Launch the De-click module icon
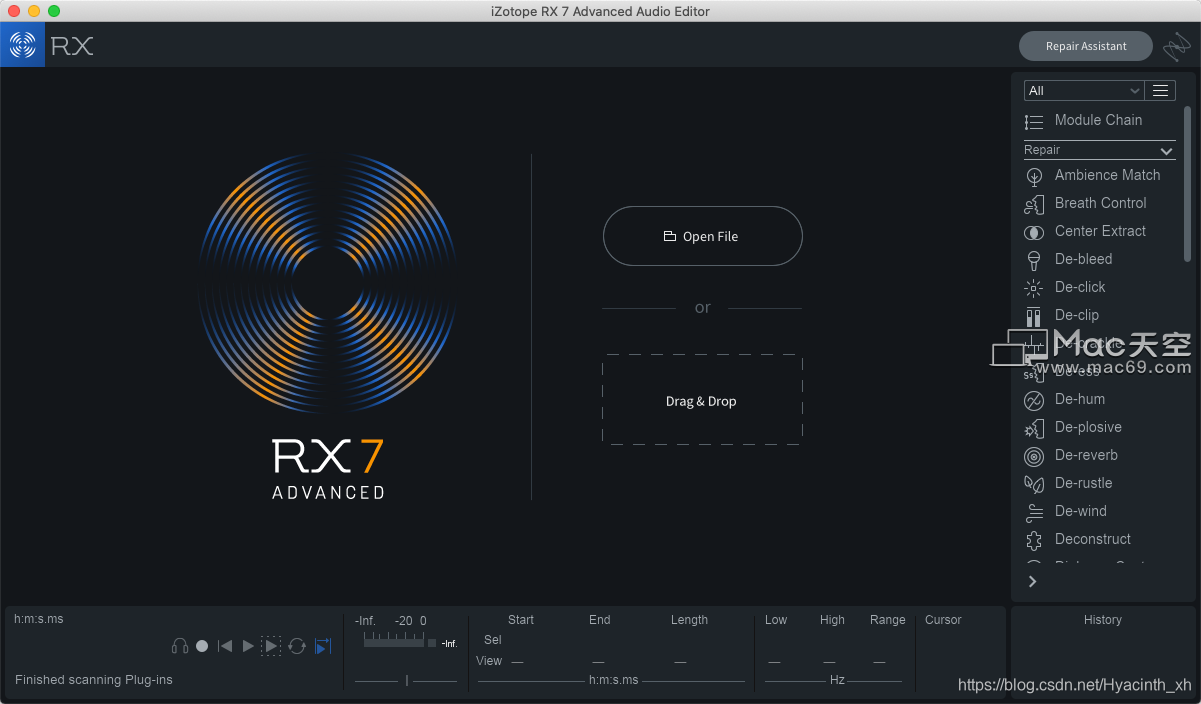Screen dimensions: 1201x704 pyautogui.click(x=1034, y=288)
